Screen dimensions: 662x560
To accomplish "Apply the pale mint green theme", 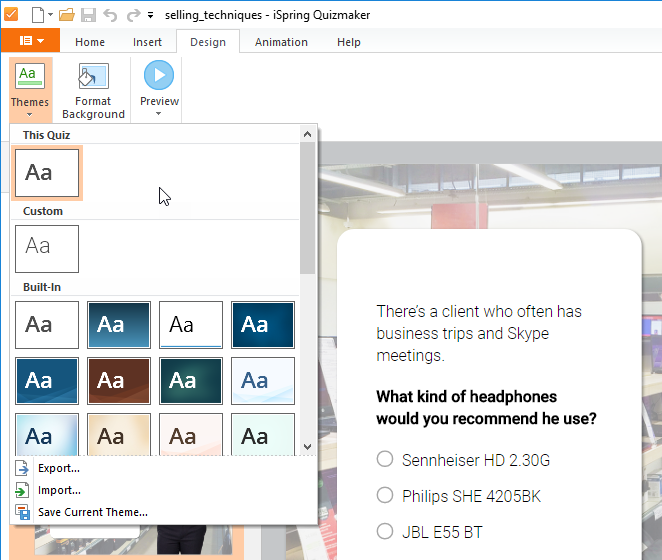I will point(263,435).
